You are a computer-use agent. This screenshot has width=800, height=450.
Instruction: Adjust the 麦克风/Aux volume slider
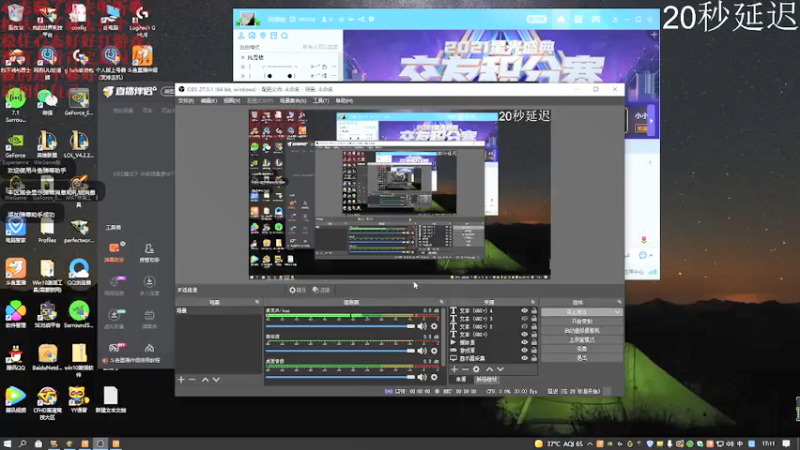pos(340,326)
